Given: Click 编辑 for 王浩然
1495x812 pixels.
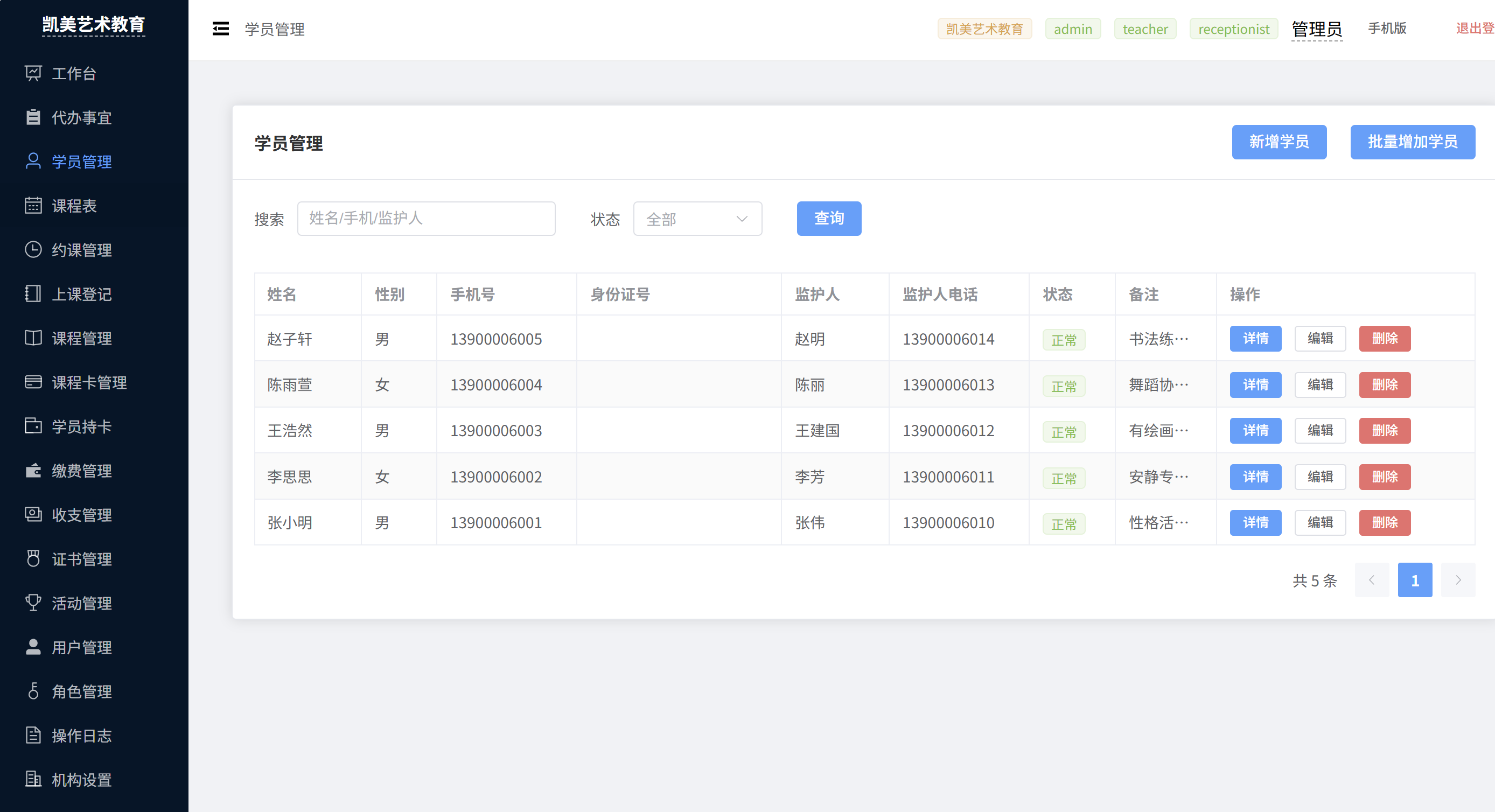Looking at the screenshot, I should 1321,431.
